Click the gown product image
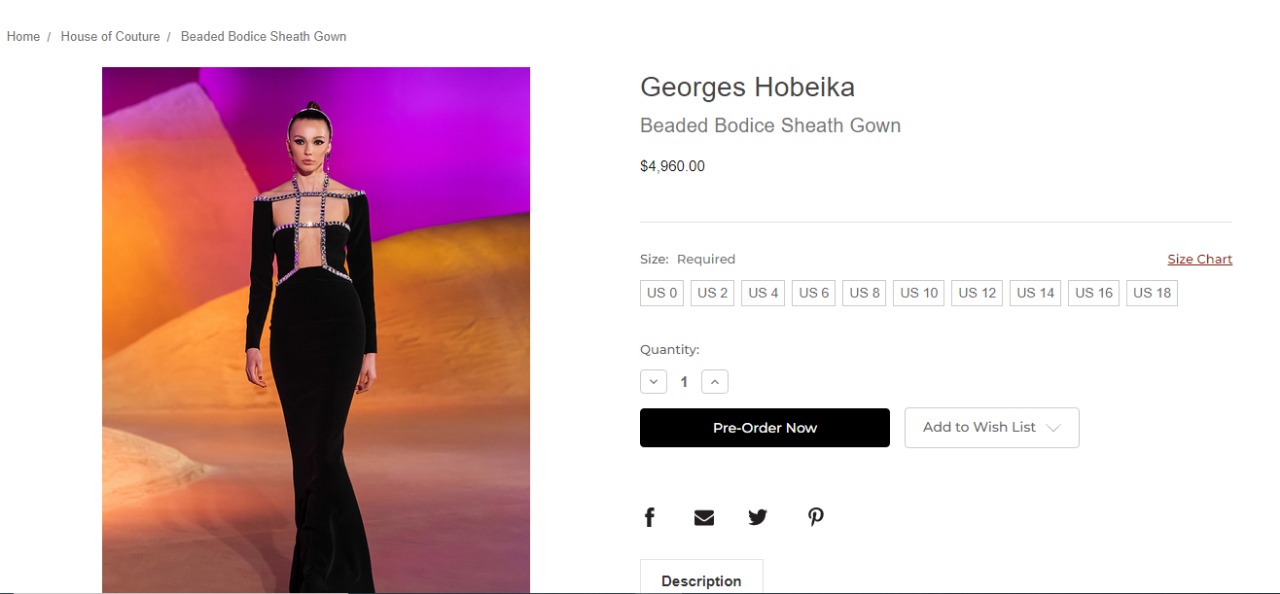The image size is (1280, 594). [316, 330]
